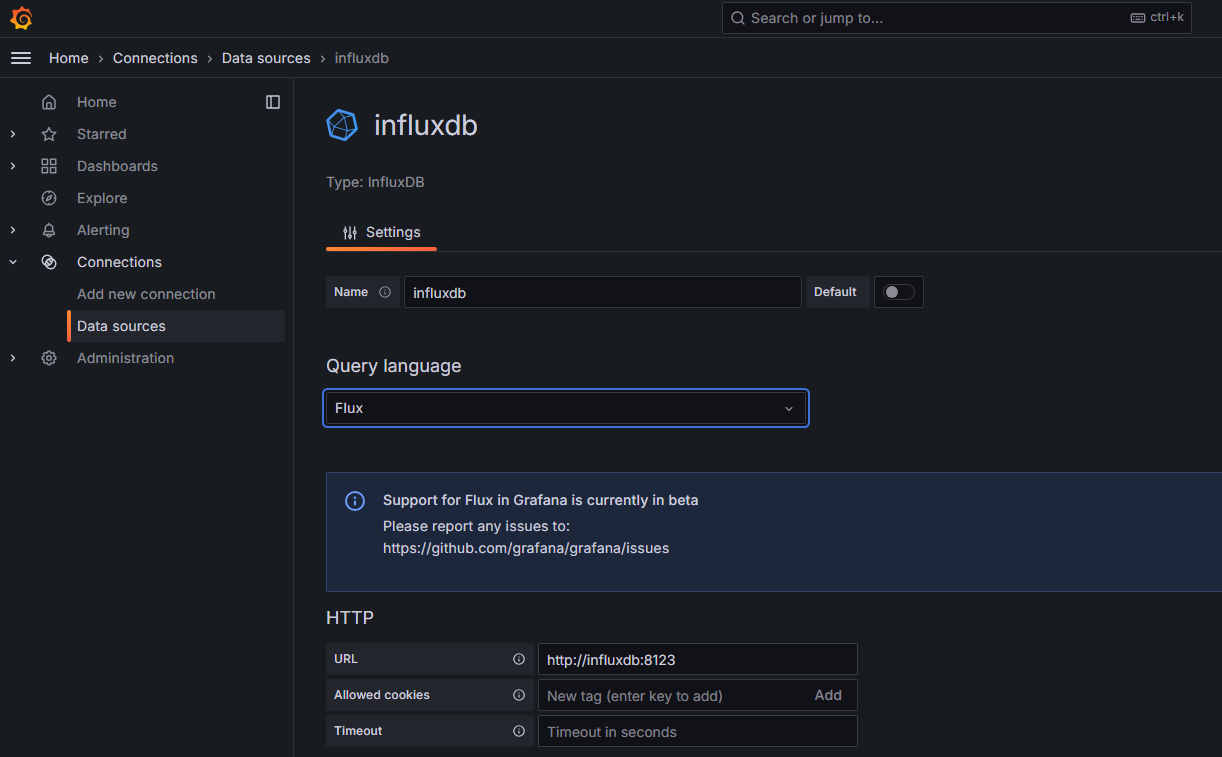Image resolution: width=1222 pixels, height=757 pixels.
Task: Open Starred in the sidebar
Action: (x=102, y=134)
